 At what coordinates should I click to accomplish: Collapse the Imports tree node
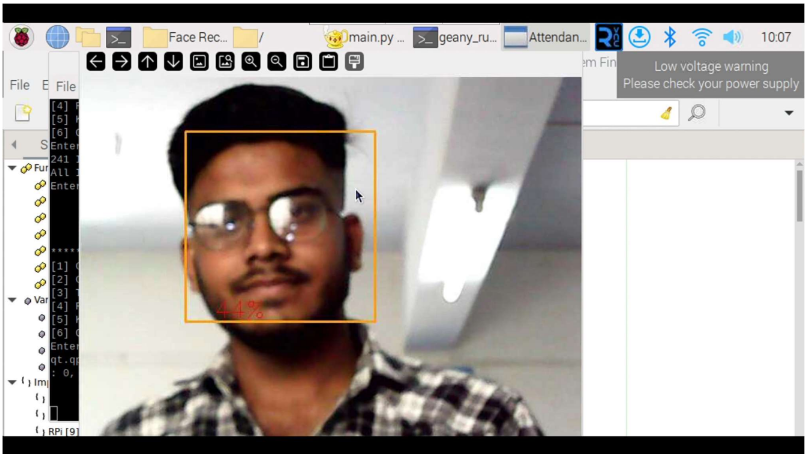coord(12,382)
